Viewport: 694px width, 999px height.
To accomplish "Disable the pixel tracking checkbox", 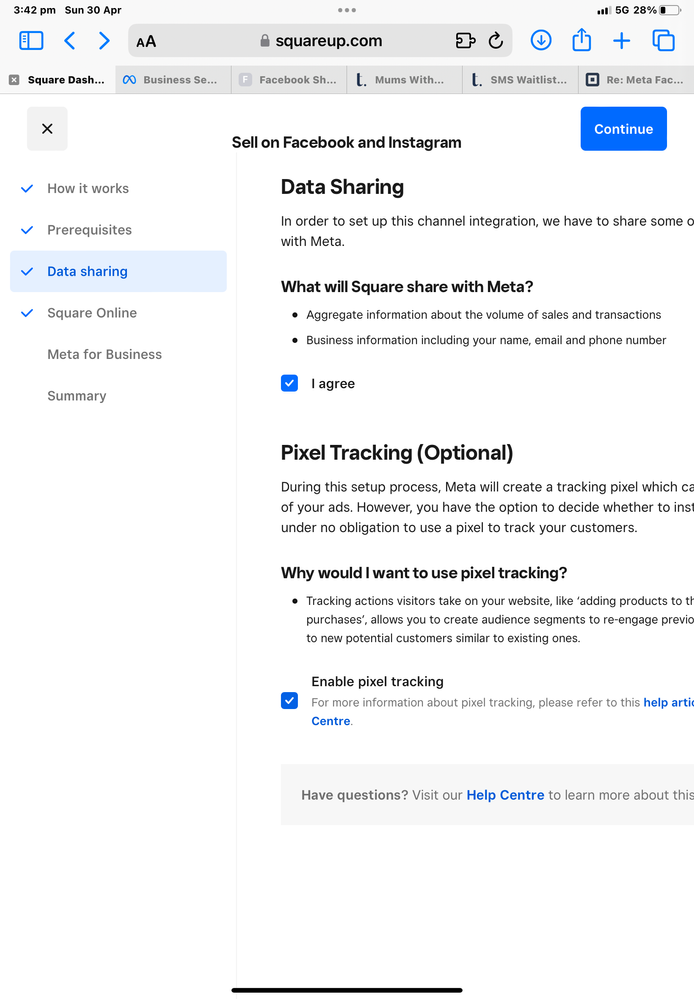I will pos(289,701).
